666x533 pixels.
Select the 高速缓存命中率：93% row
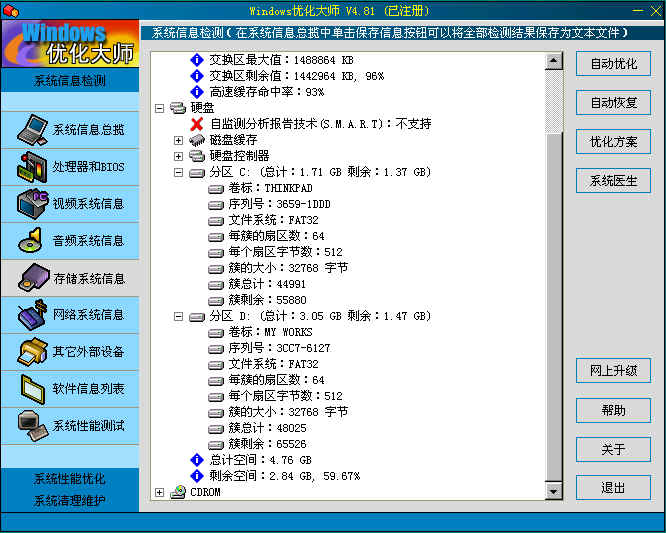[267, 92]
